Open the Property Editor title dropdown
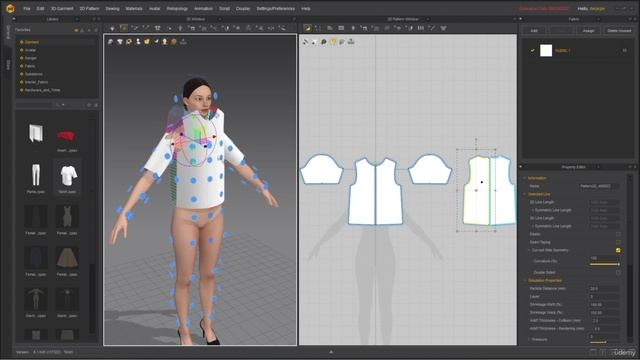 tap(598, 167)
